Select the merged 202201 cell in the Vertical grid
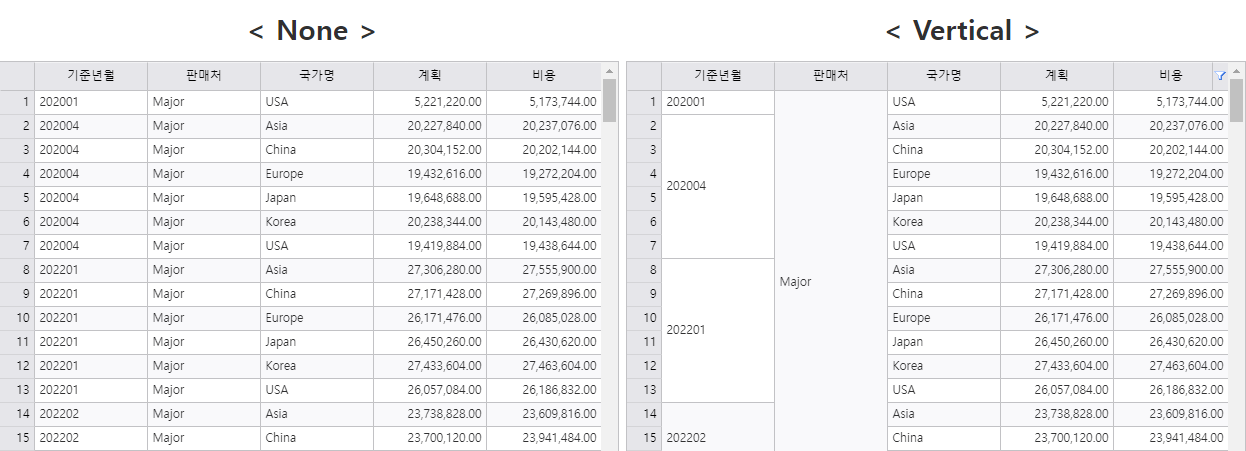Screen dimensions: 1246x451 click(x=718, y=330)
